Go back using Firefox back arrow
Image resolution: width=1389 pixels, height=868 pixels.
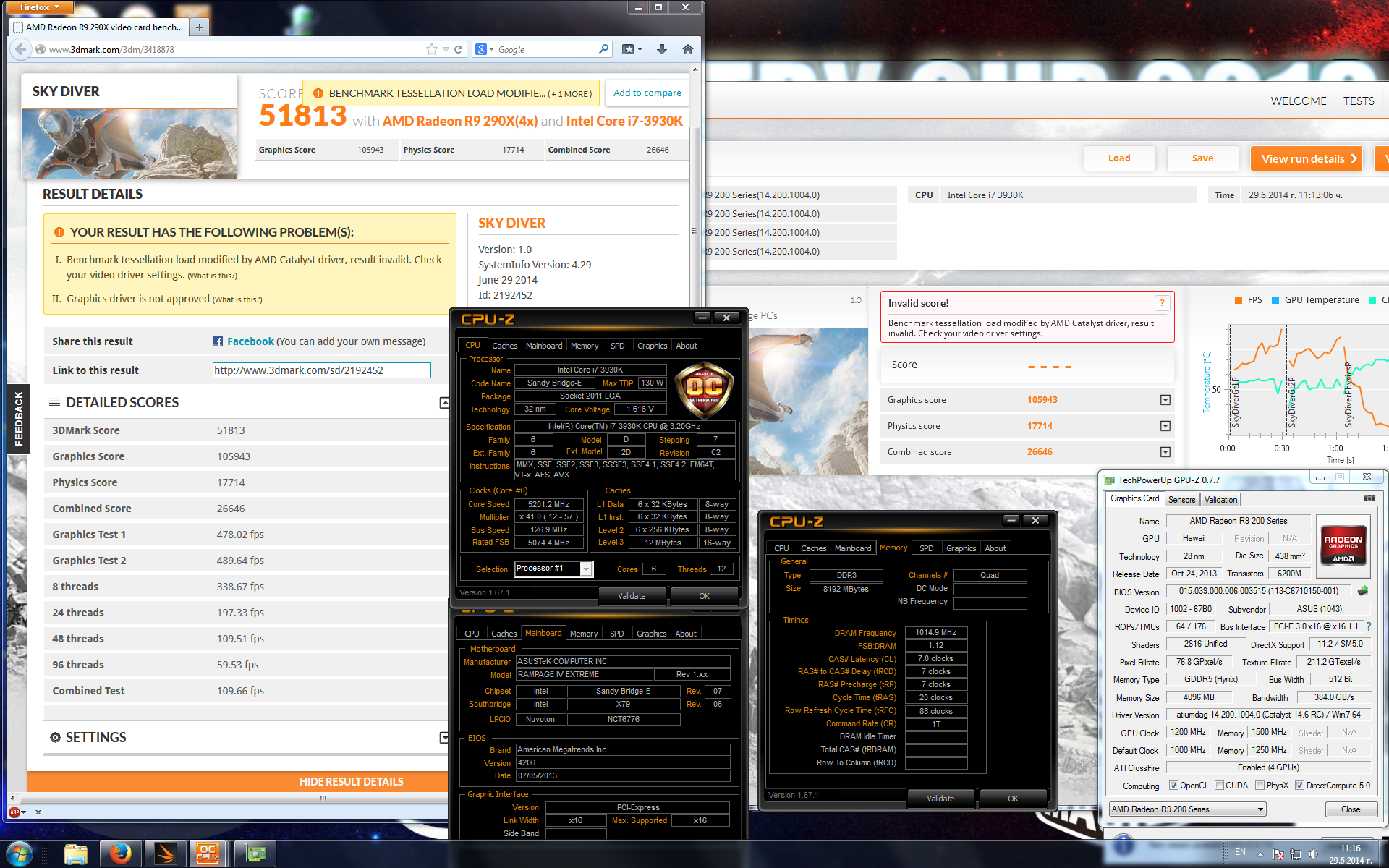20,49
